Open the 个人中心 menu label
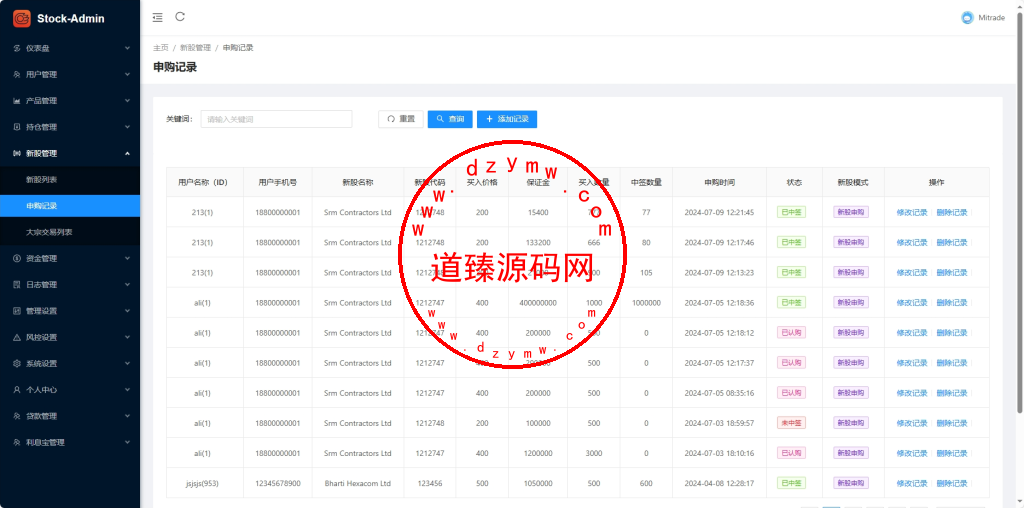Viewport: 1024px width, 508px height. [41, 390]
